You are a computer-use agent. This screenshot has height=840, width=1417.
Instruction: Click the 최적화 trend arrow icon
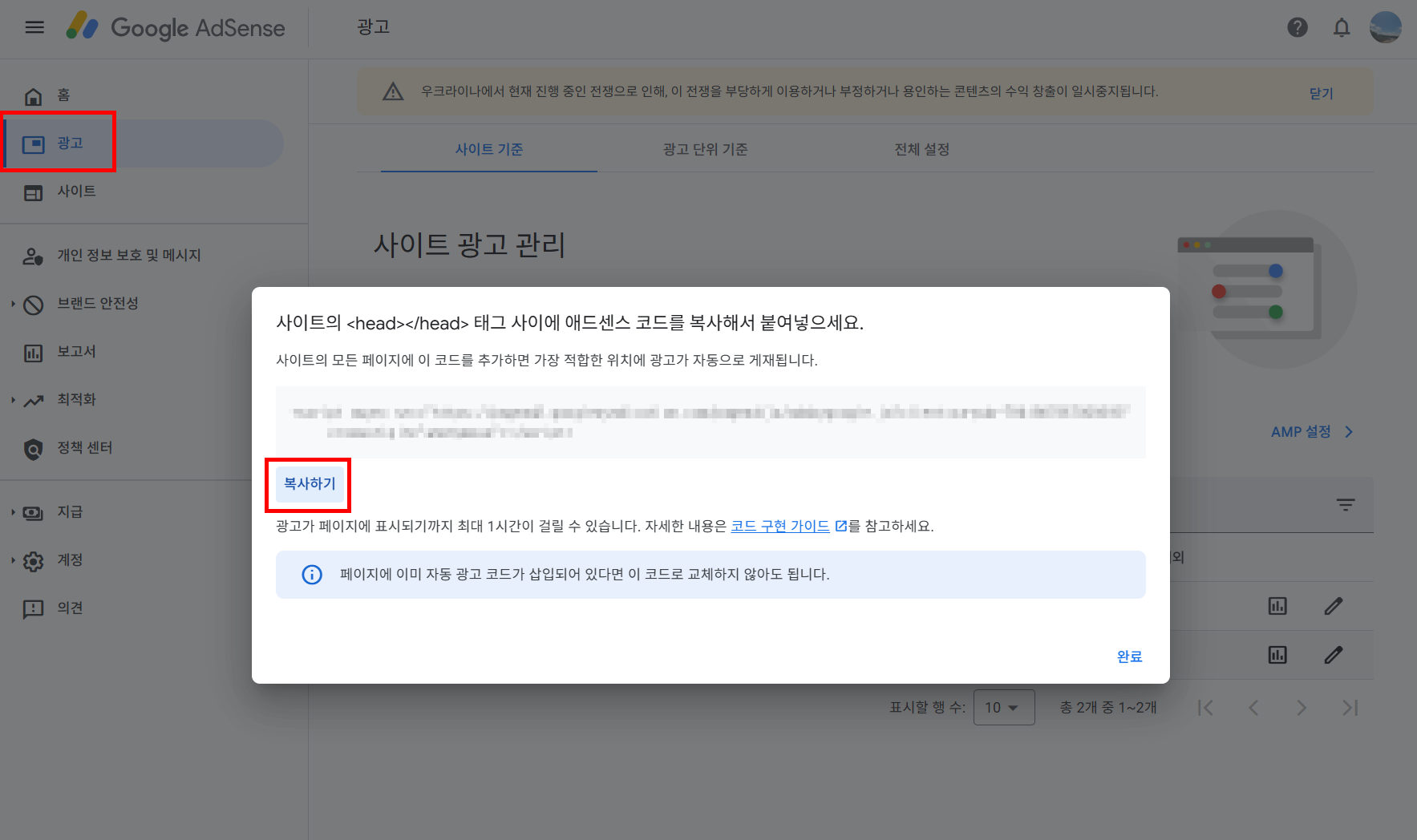33,401
